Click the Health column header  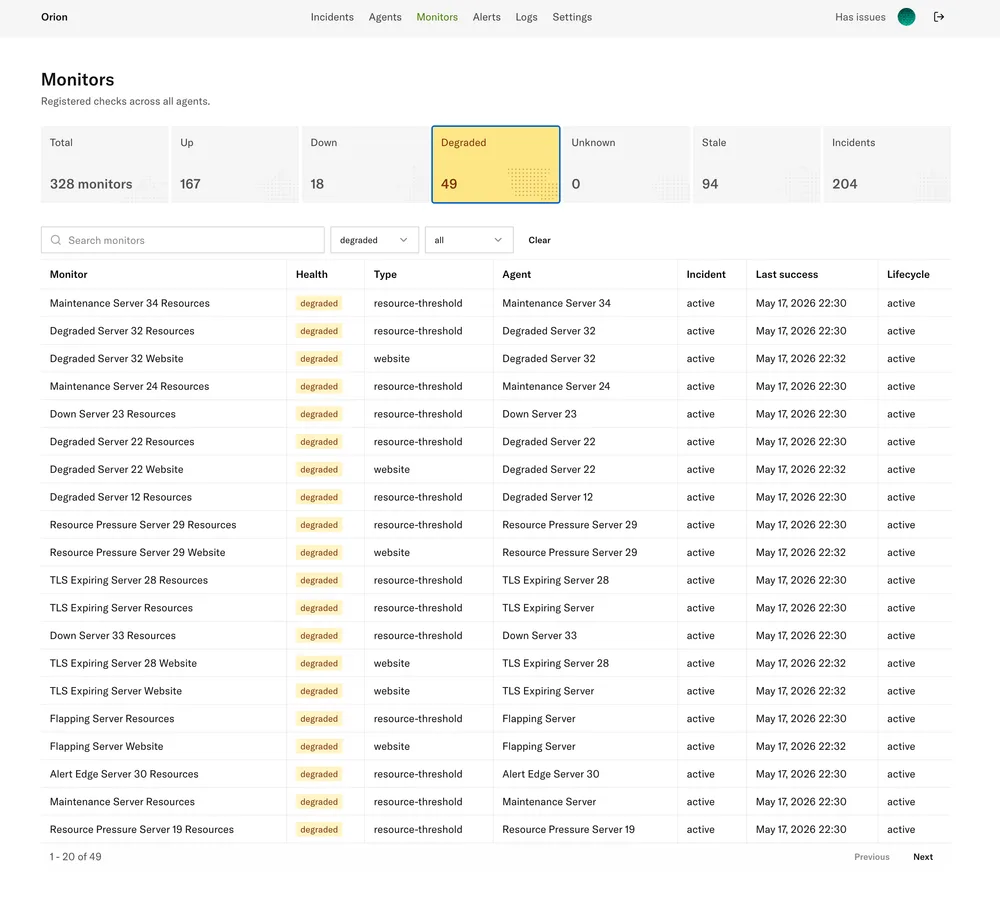click(x=312, y=274)
